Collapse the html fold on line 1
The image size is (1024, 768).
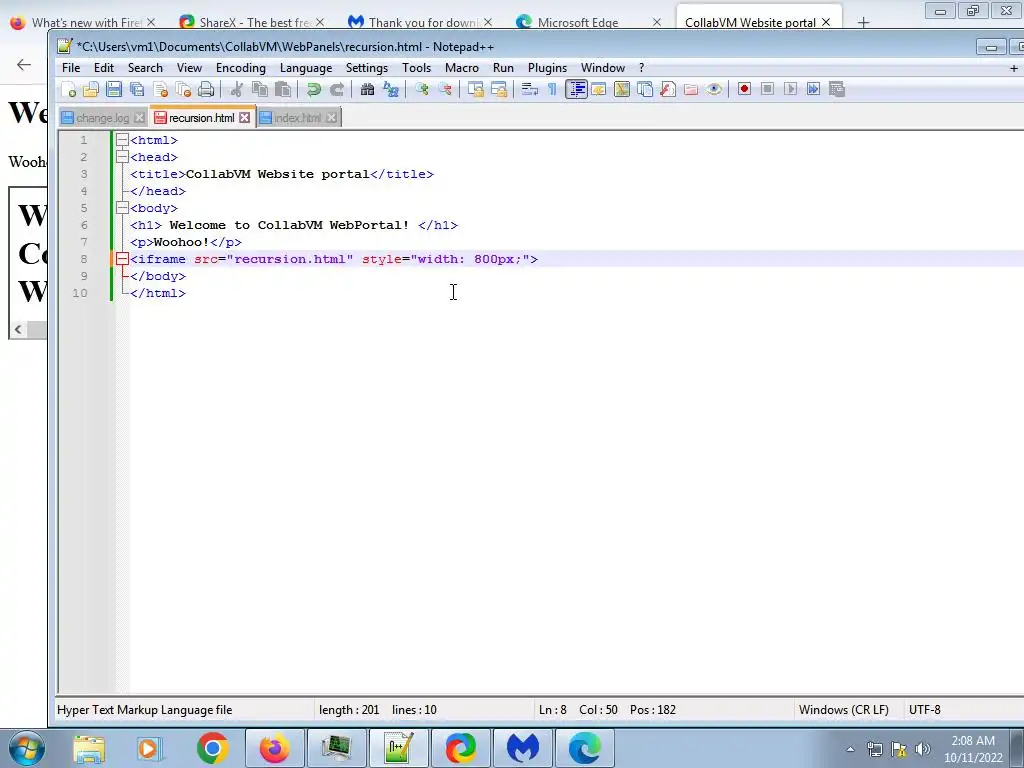122,140
